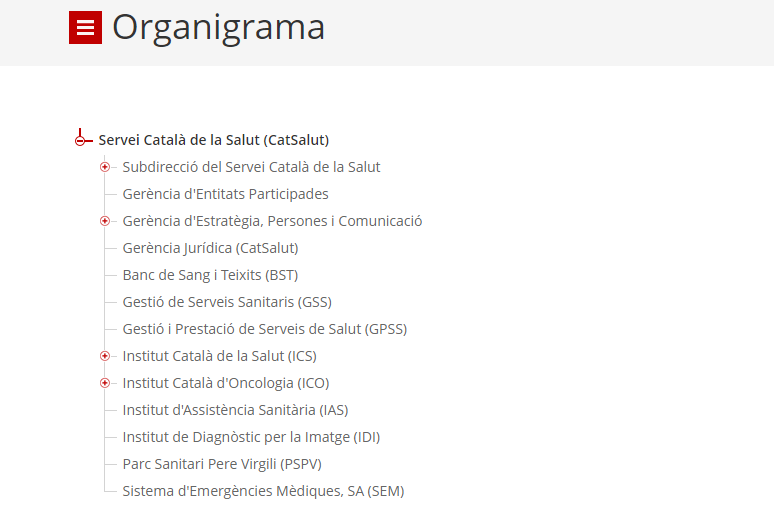The height and width of the screenshot is (525, 774).
Task: Select Gestió de Serveis Sanitaris (GSS)
Action: [227, 302]
